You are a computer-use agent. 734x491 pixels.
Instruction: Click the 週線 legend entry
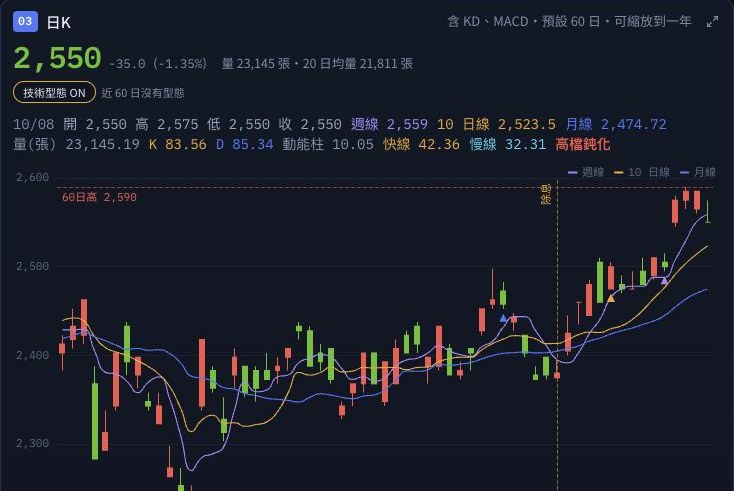point(586,172)
